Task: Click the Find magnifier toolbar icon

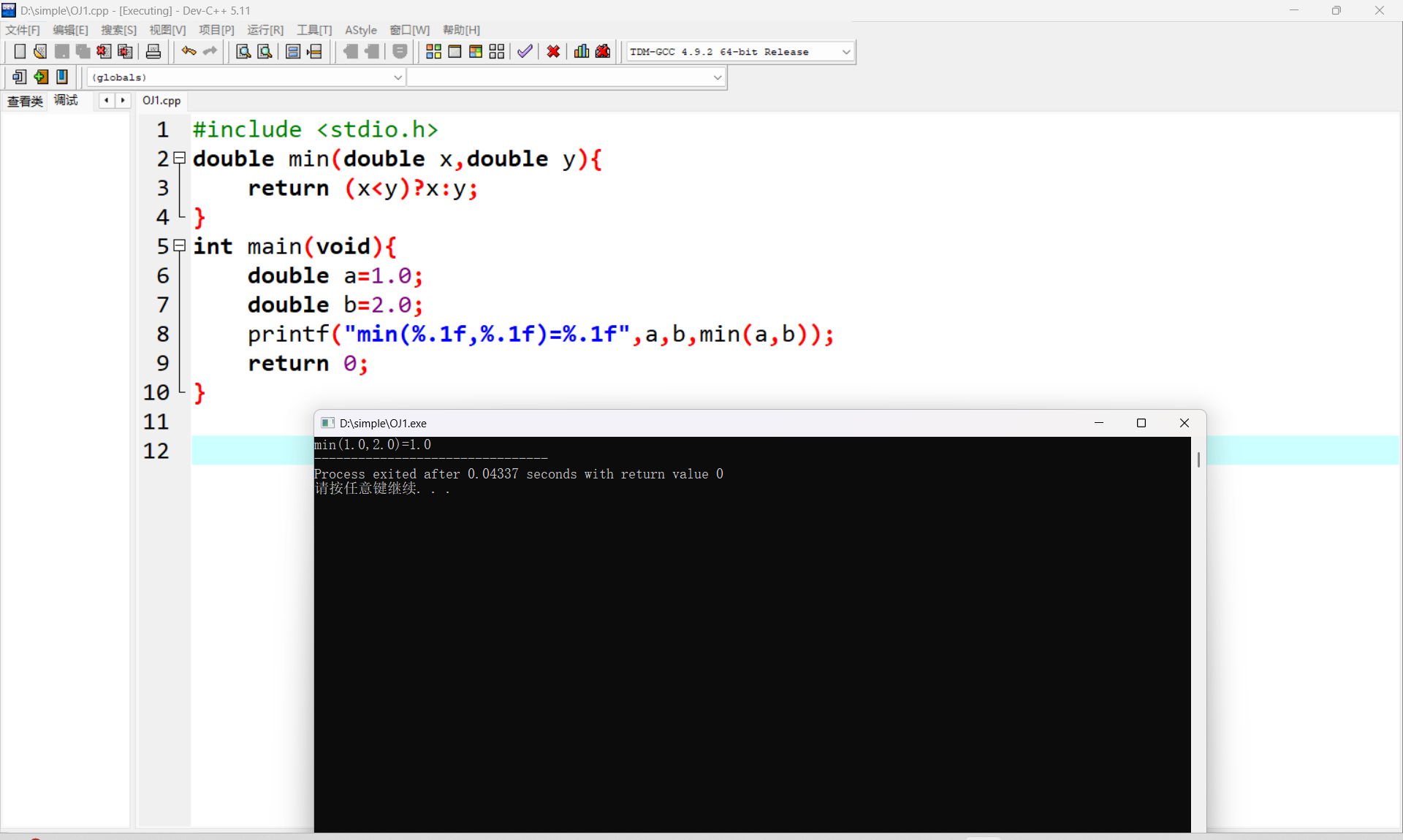Action: pyautogui.click(x=243, y=51)
